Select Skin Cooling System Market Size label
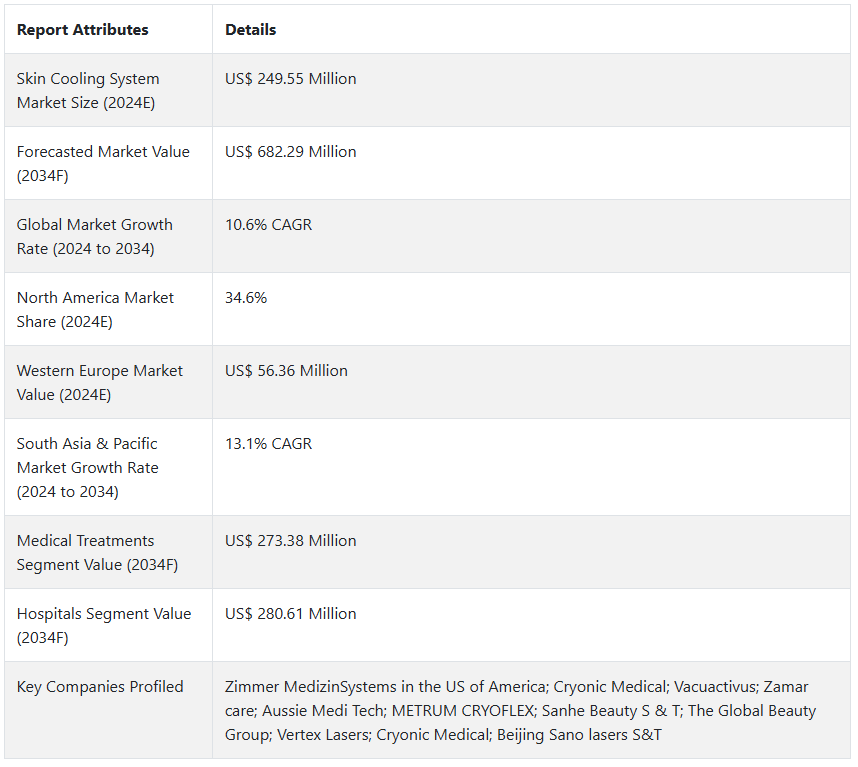858x767 pixels. click(x=88, y=90)
